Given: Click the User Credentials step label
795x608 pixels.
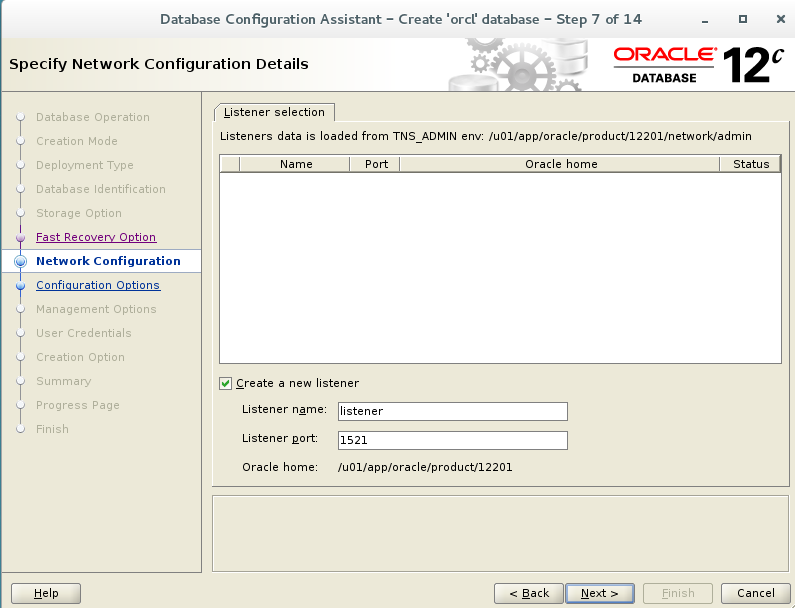Looking at the screenshot, I should click(x=84, y=333).
